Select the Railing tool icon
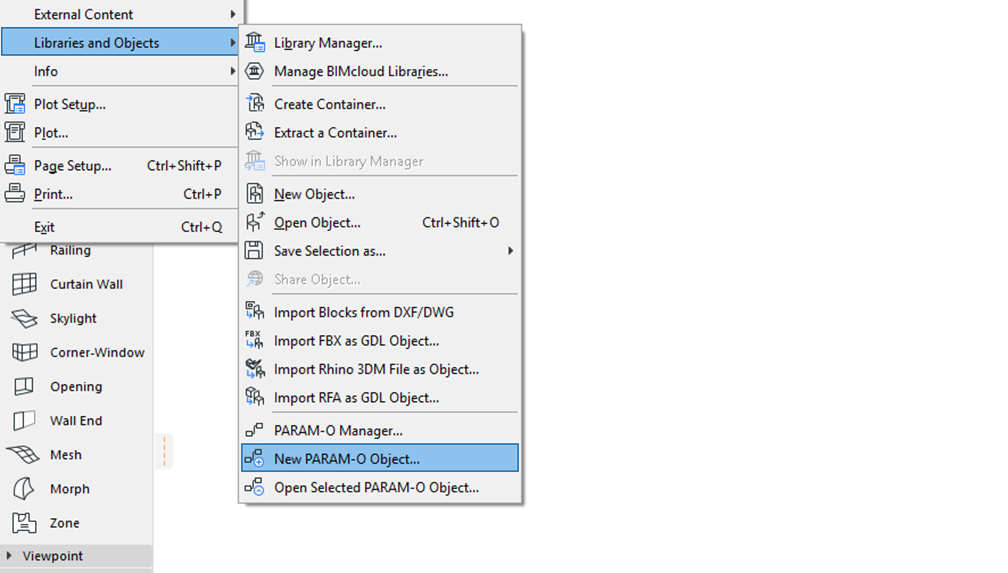The height and width of the screenshot is (573, 1008). pyautogui.click(x=24, y=250)
